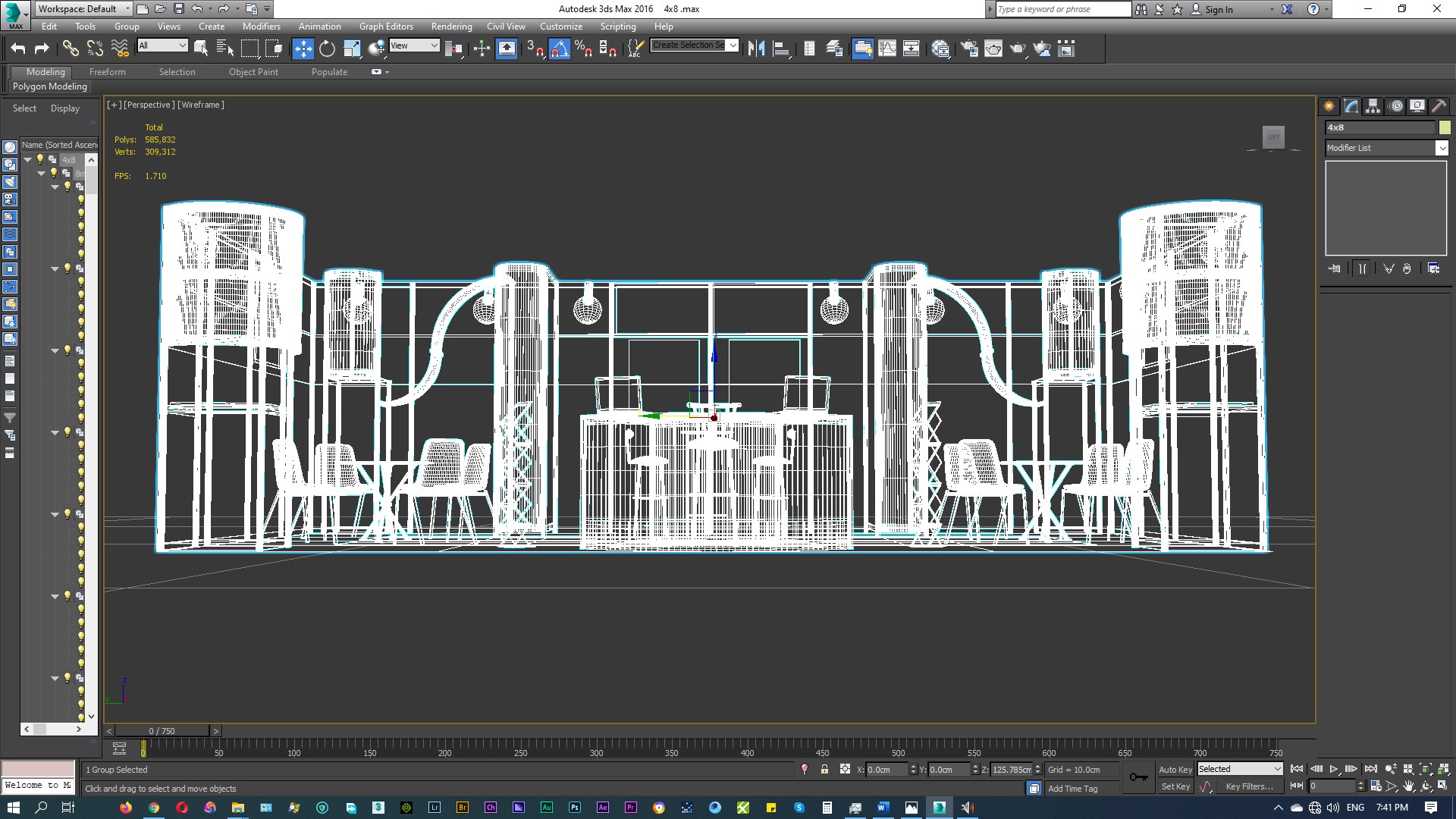
Task: Click the Mirror tool icon
Action: (756, 49)
